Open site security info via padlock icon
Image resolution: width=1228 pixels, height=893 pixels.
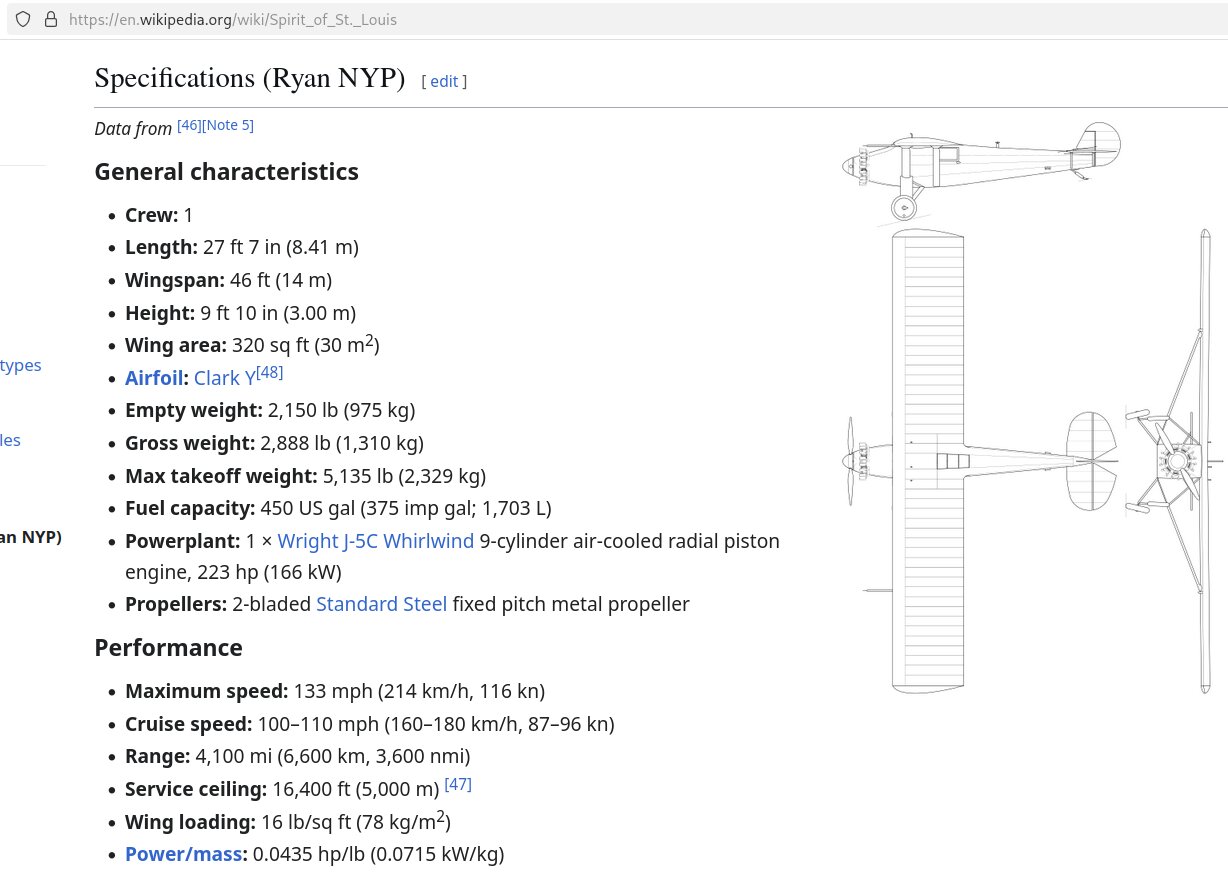click(x=50, y=19)
